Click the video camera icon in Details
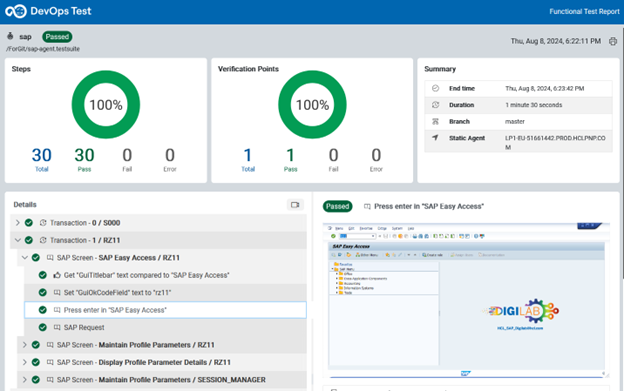Screen dimensions: 624x391 tap(295, 205)
